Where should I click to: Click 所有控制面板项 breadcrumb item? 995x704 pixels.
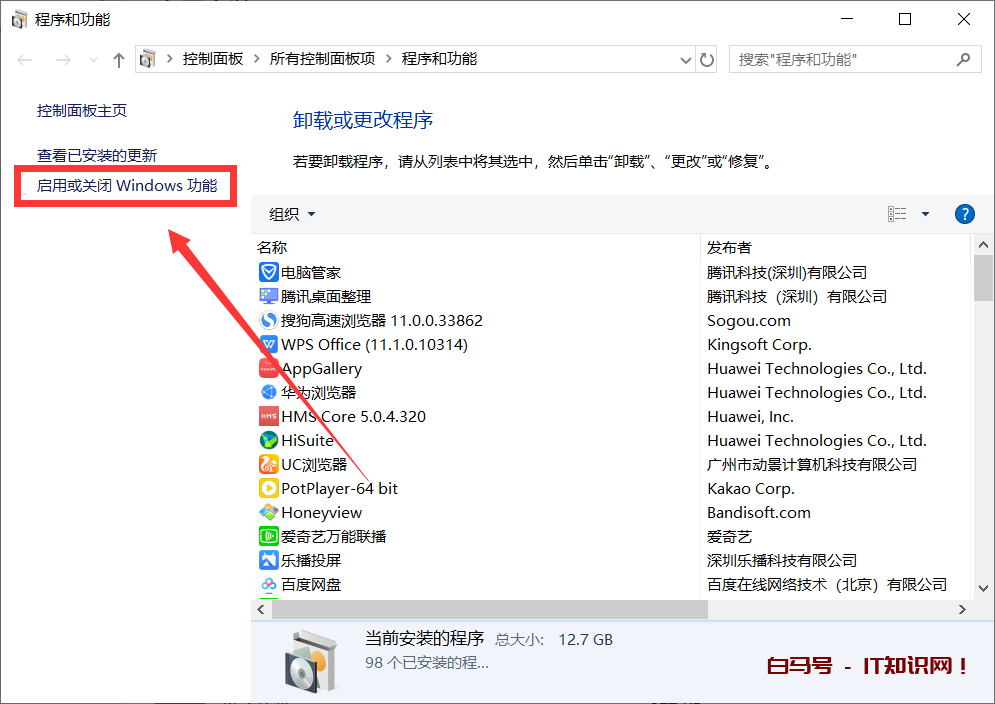(x=322, y=59)
